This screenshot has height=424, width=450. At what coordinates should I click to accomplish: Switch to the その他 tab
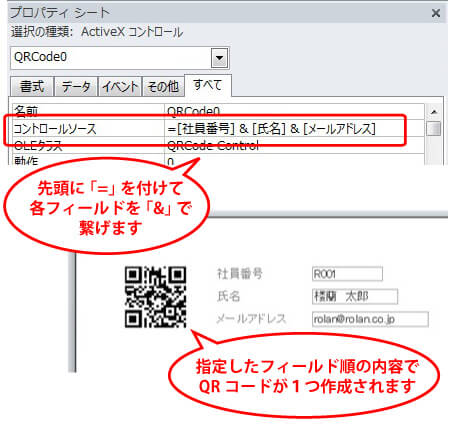coord(163,86)
